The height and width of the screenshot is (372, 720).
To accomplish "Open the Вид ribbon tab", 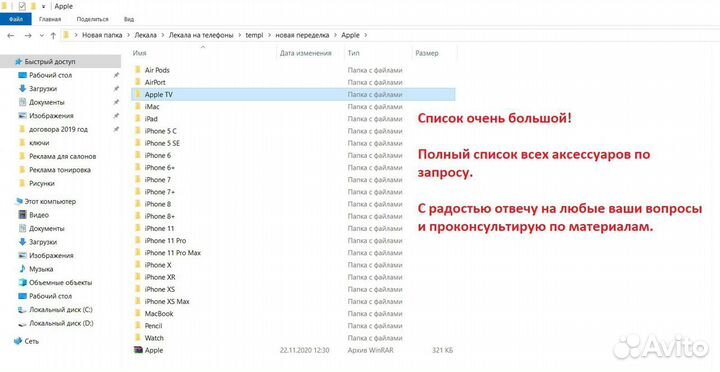I will pyautogui.click(x=129, y=19).
